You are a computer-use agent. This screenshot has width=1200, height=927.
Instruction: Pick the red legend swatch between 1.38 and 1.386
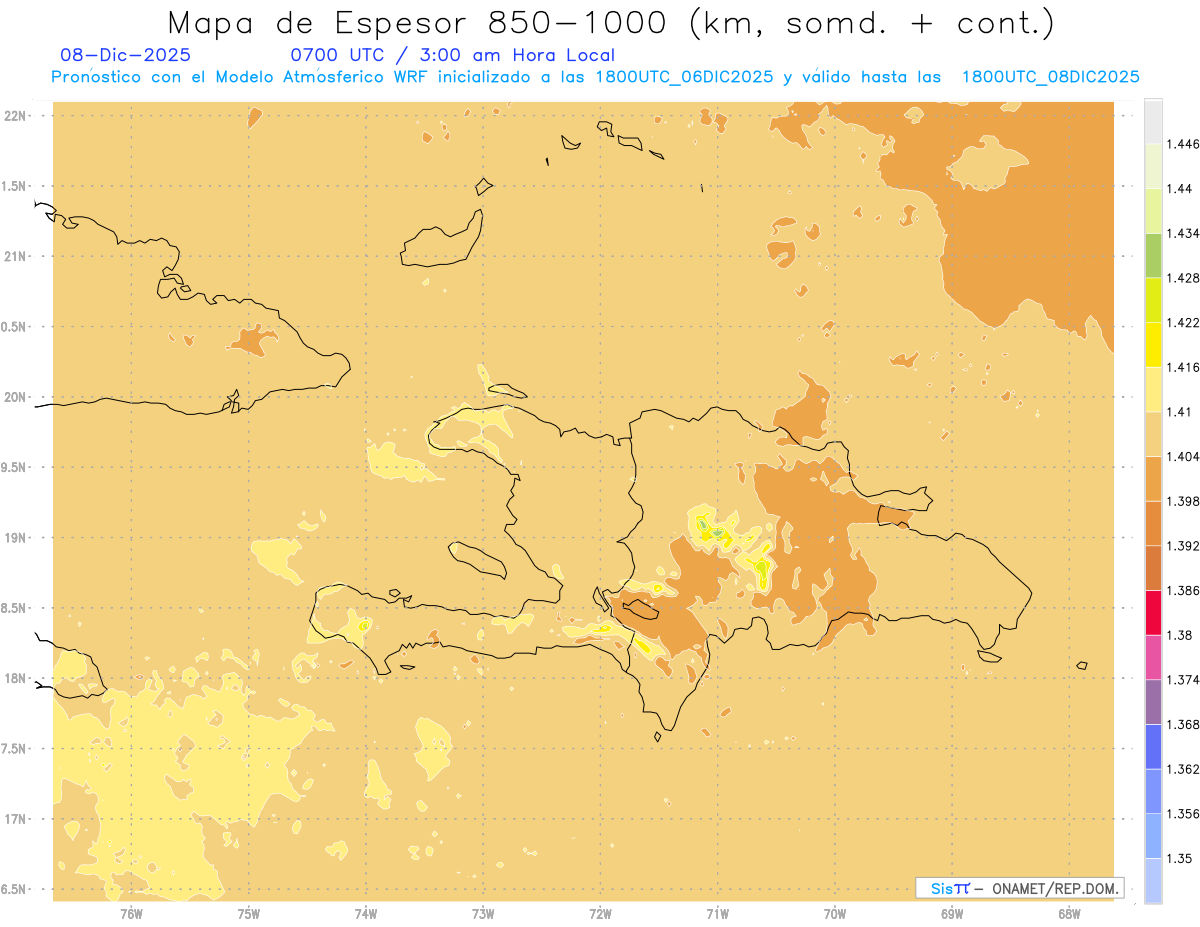pos(1153,612)
